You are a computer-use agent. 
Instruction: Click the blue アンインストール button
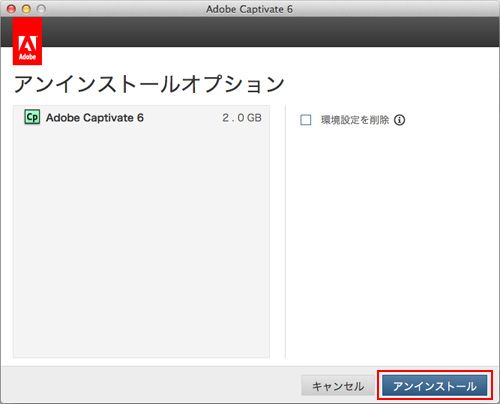click(x=434, y=386)
